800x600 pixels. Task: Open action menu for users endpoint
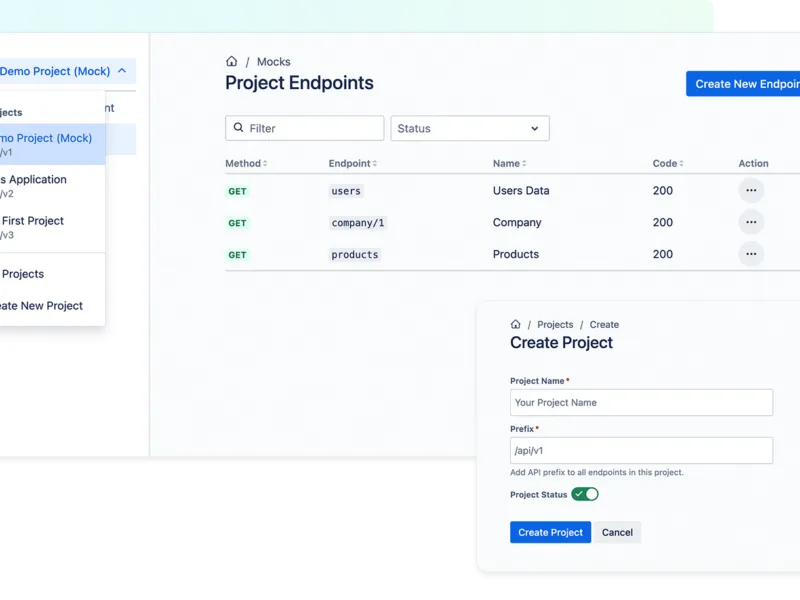tap(751, 190)
